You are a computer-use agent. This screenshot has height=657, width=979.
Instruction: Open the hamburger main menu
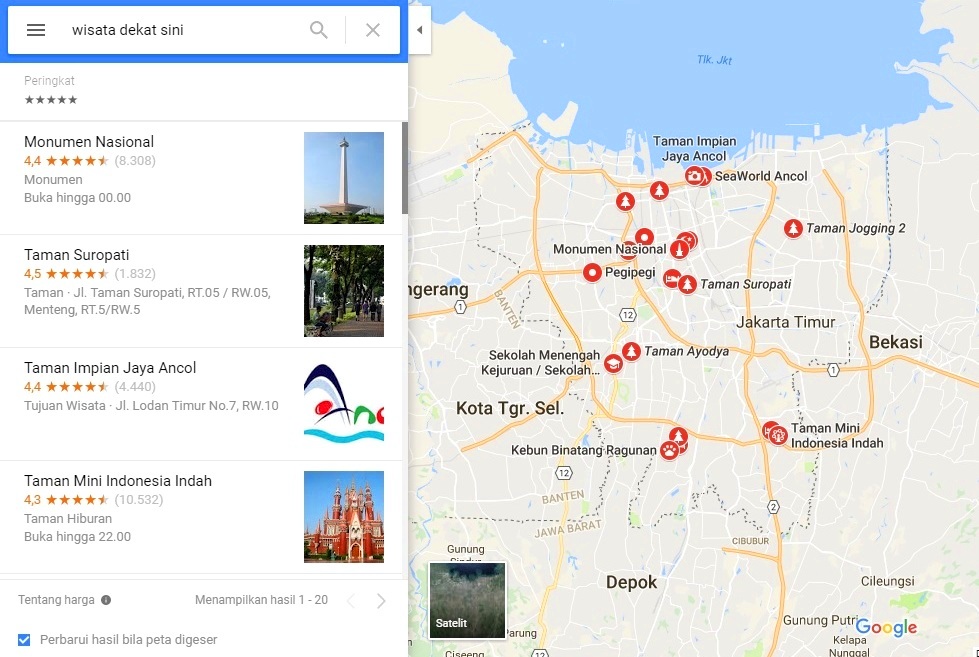36,30
